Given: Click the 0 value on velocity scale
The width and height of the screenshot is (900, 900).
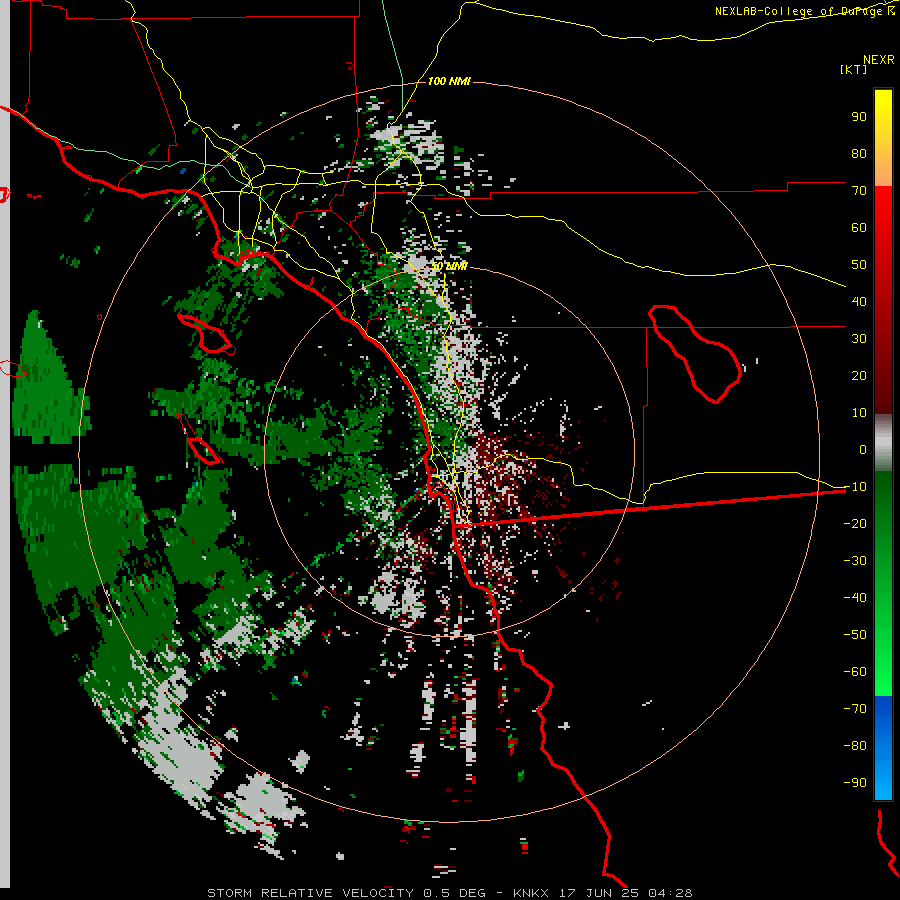Looking at the screenshot, I should pos(863,449).
